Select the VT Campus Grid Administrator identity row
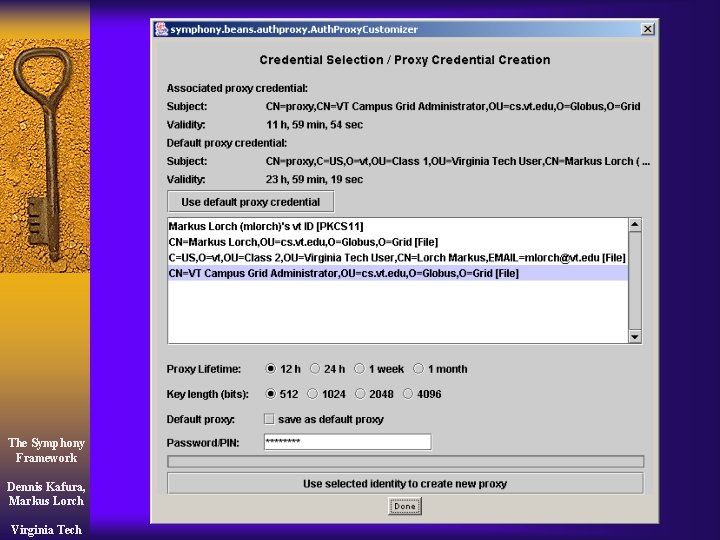Image resolution: width=720 pixels, height=540 pixels. pos(398,273)
